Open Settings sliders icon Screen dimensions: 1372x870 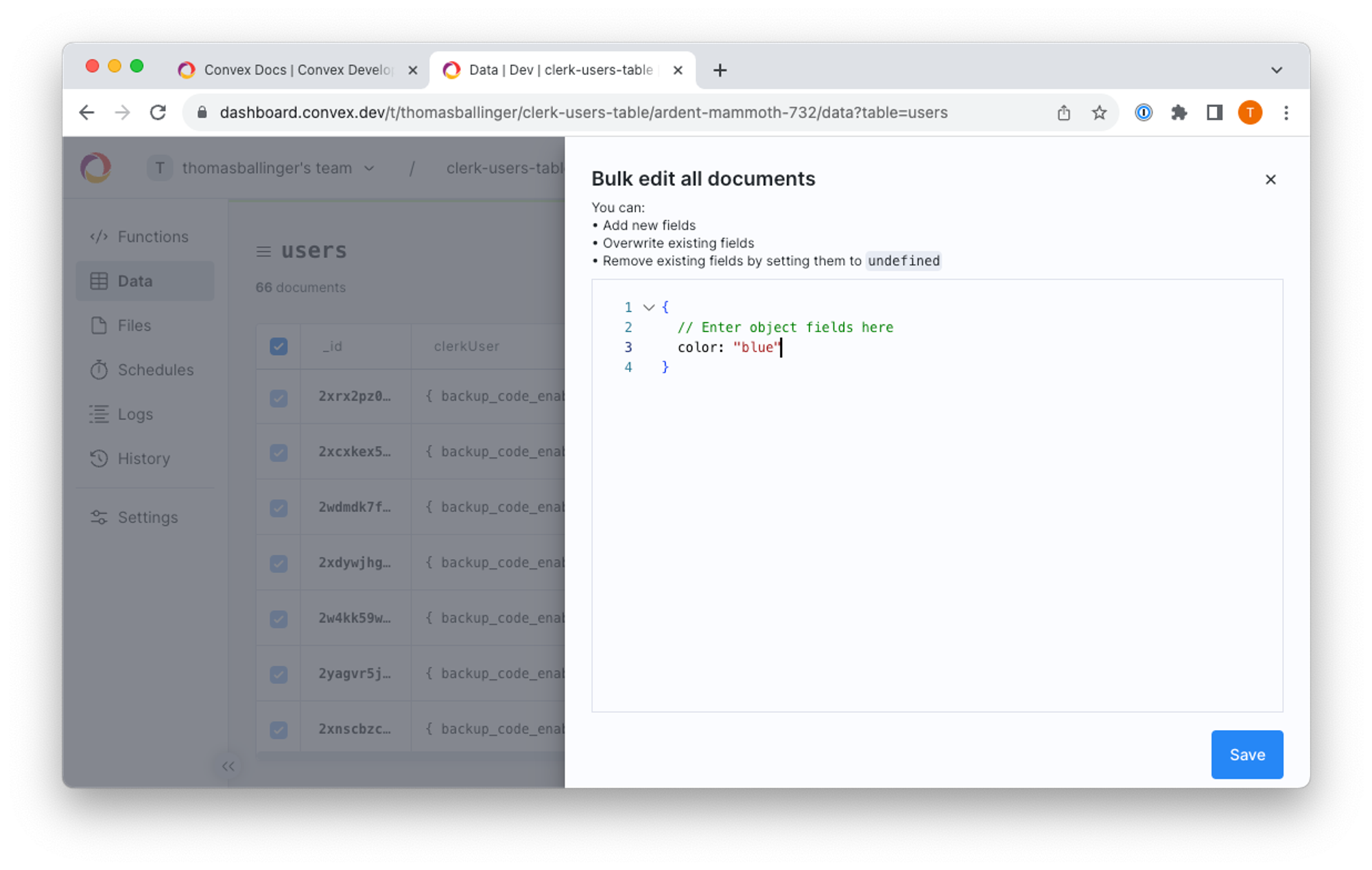point(99,517)
